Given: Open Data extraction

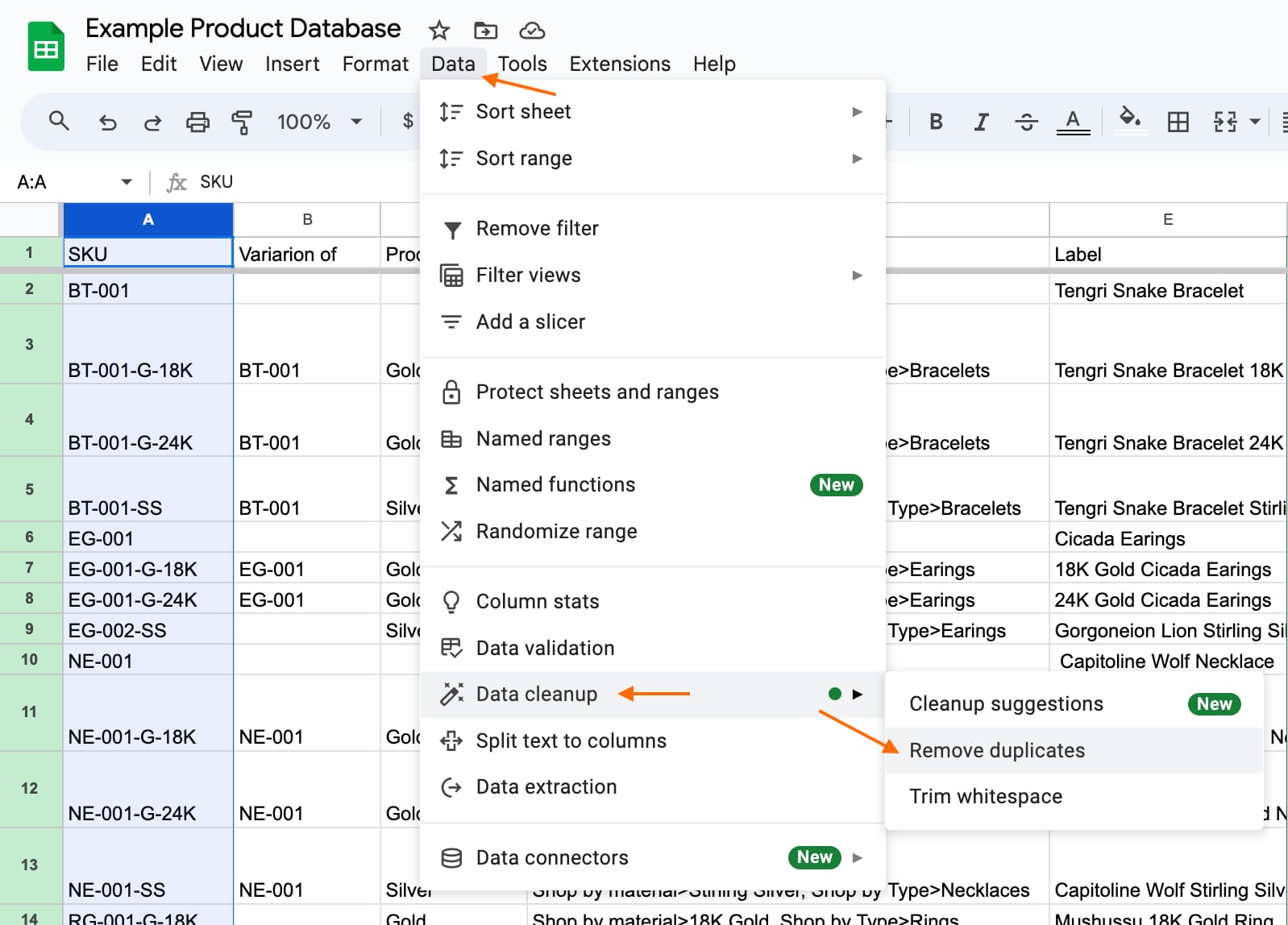Looking at the screenshot, I should coord(653,786).
